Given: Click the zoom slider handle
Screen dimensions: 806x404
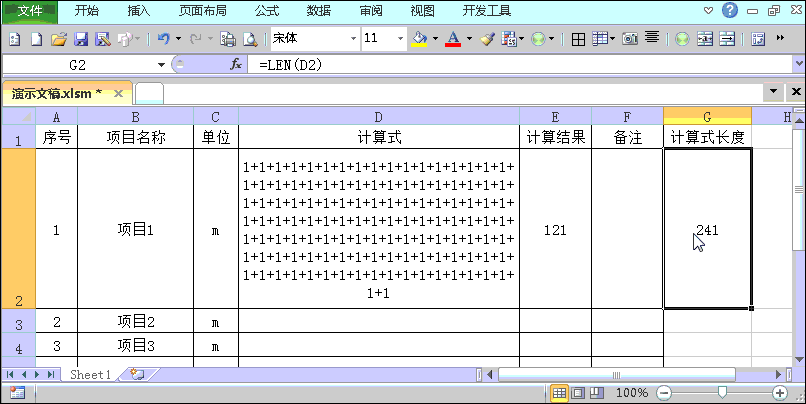Looking at the screenshot, I should [722, 393].
